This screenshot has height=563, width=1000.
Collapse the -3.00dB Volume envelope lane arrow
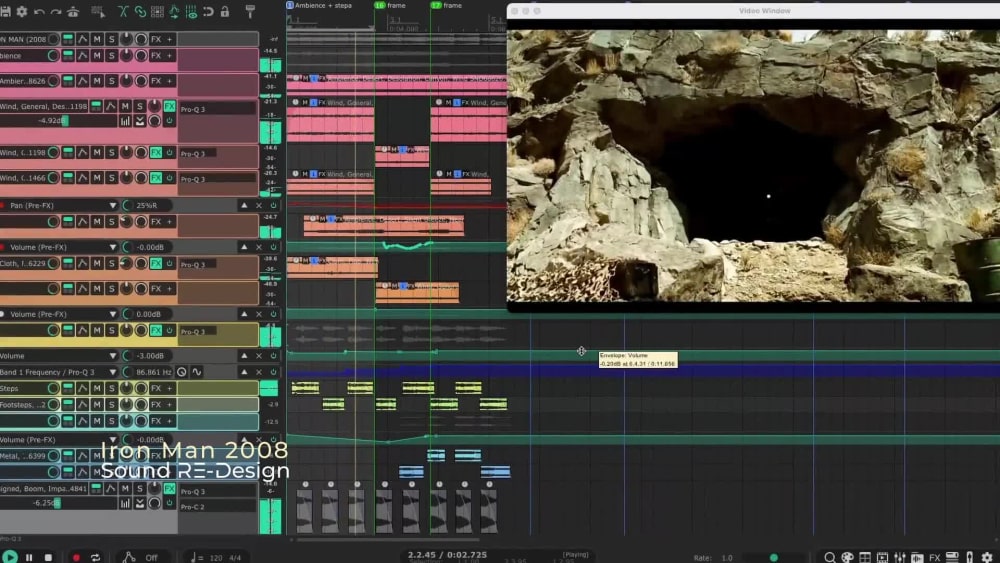[244, 356]
